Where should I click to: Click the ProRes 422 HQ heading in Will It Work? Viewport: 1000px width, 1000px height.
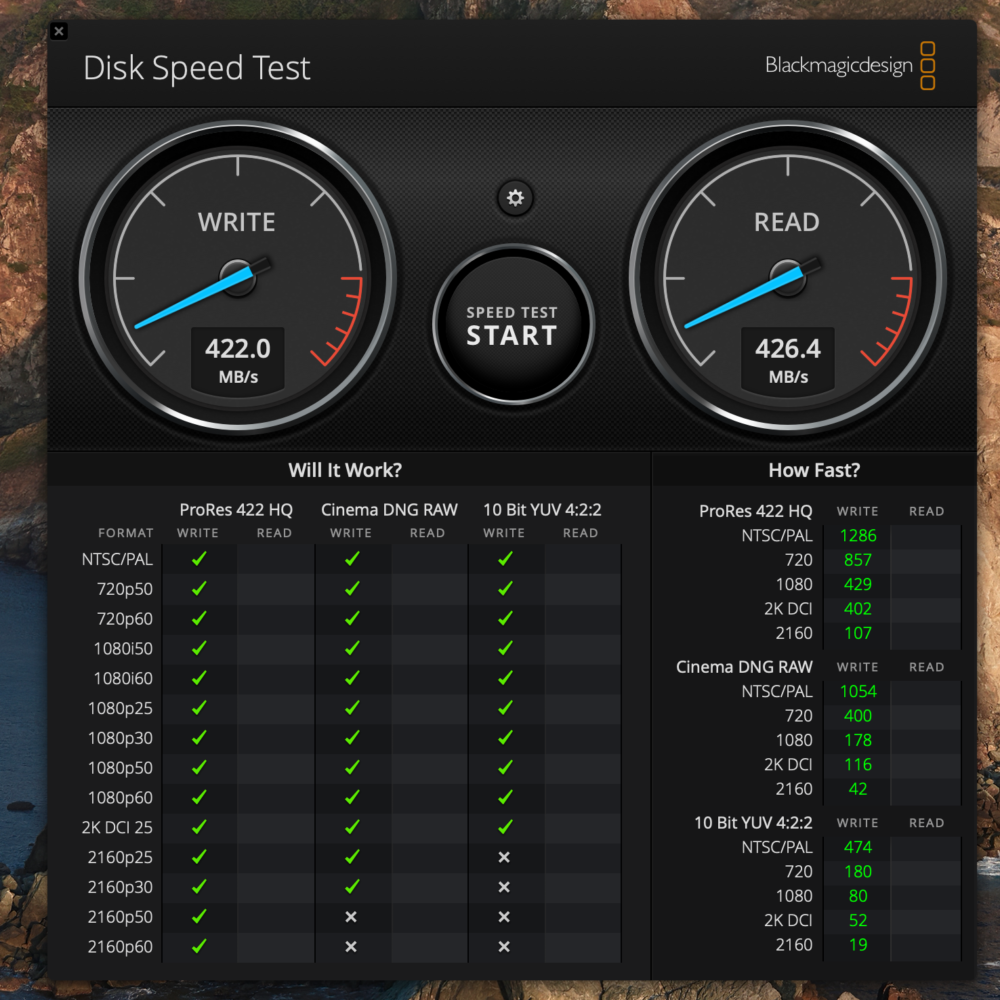click(236, 510)
